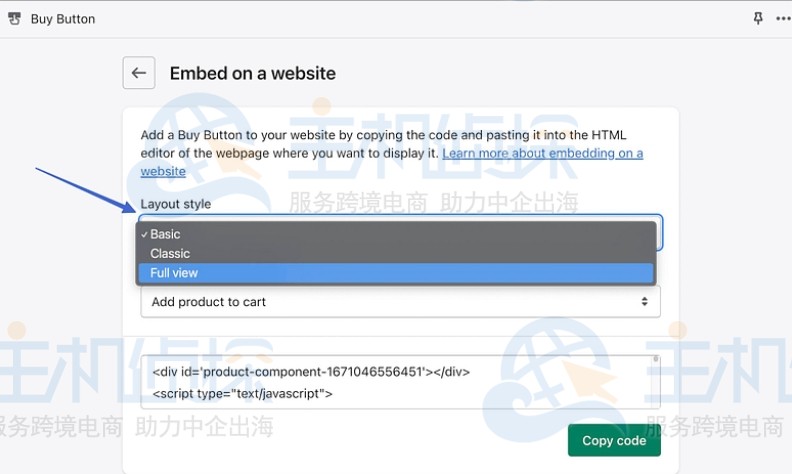Pin the Buy Button app
The image size is (792, 474).
(757, 19)
